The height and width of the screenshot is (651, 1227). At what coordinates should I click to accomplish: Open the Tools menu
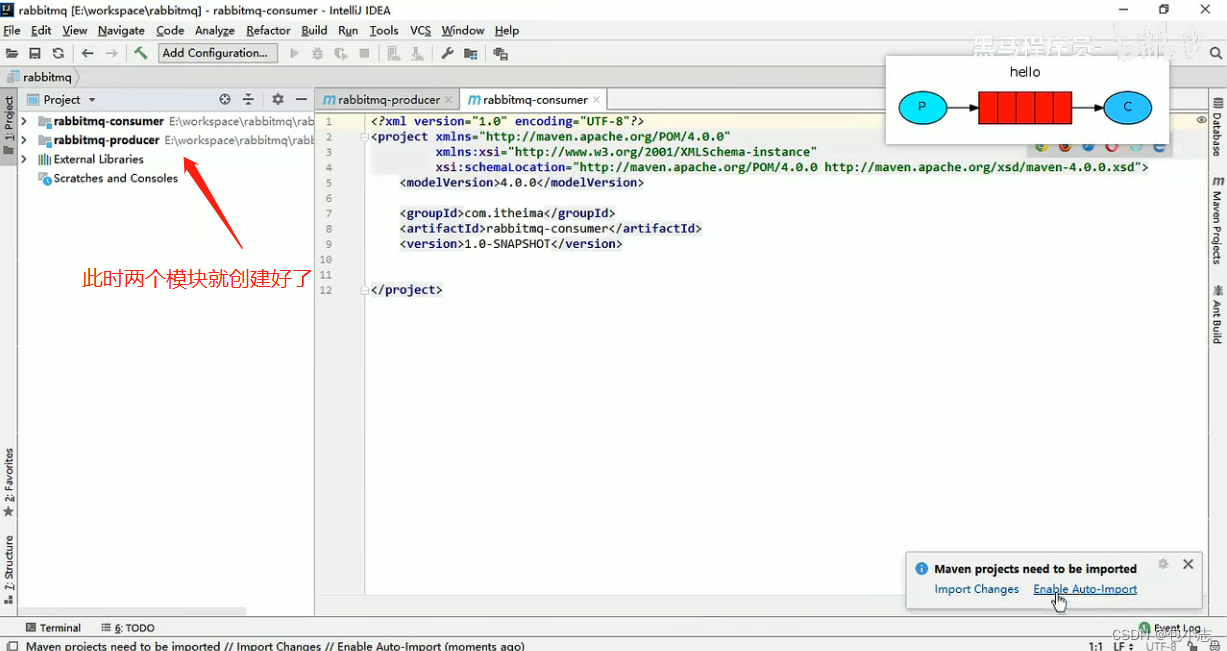coord(384,31)
